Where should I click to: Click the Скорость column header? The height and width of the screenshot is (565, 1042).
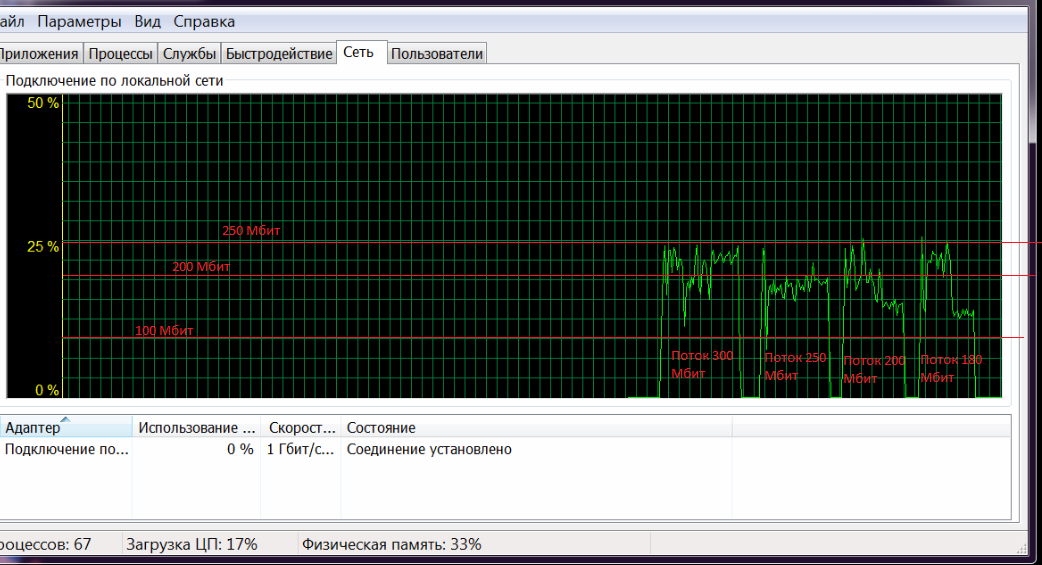tap(300, 428)
